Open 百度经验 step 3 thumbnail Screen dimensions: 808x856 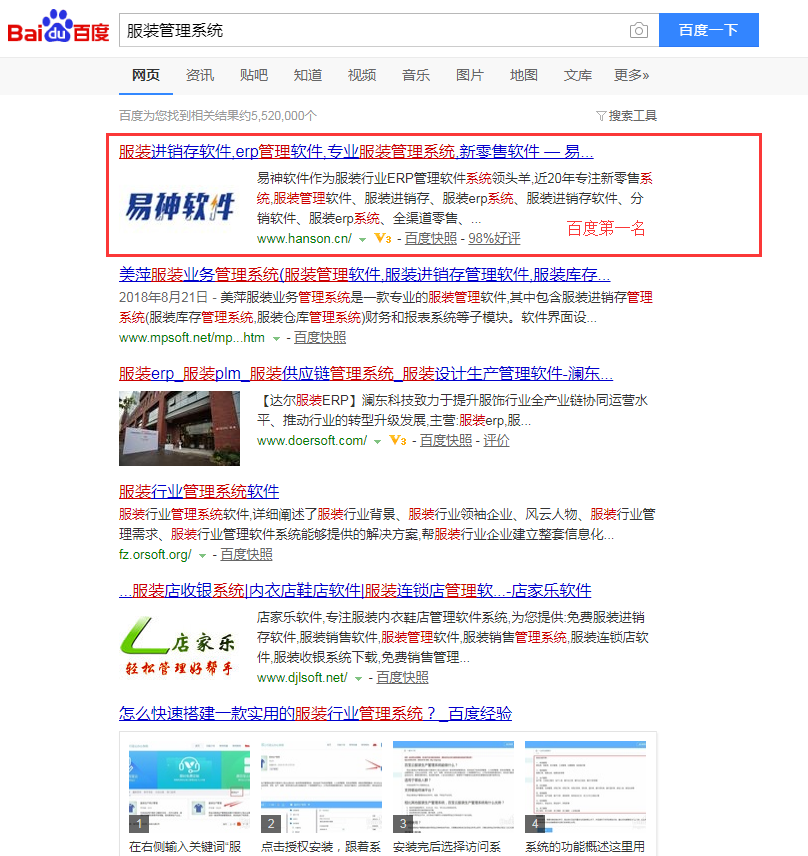pyautogui.click(x=454, y=788)
